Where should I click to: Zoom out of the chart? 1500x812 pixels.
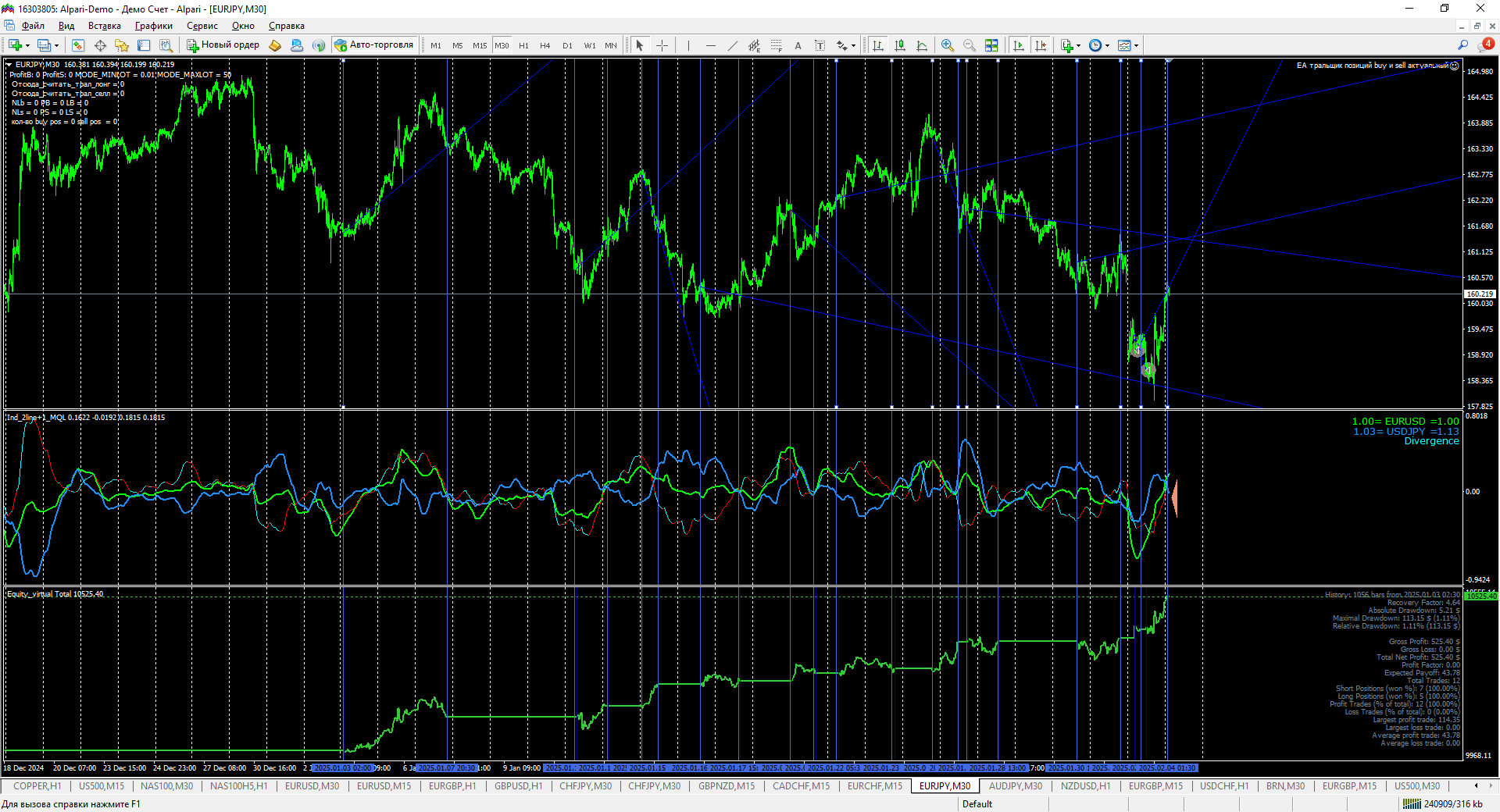pos(970,45)
